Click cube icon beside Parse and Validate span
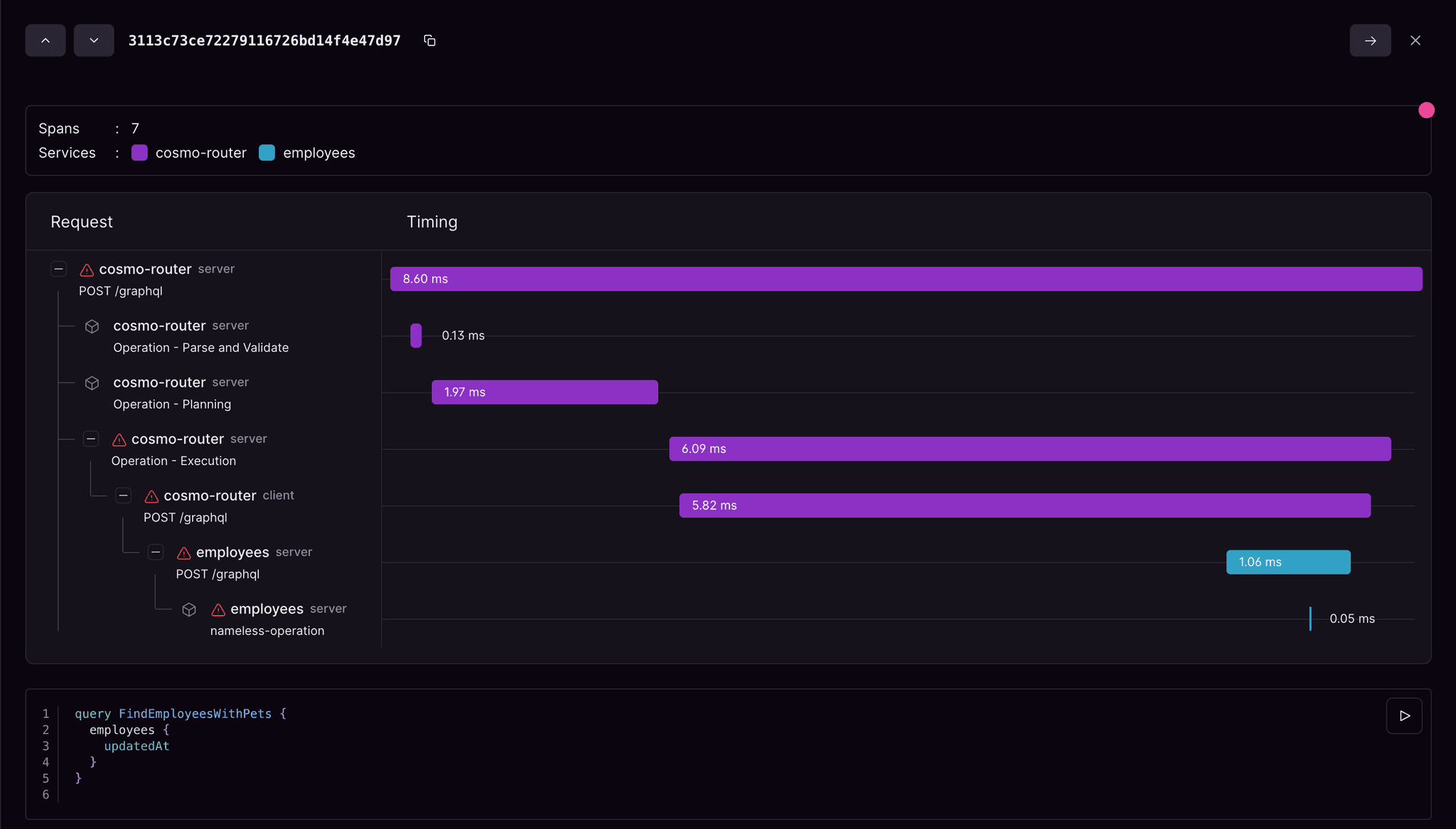 [x=92, y=326]
